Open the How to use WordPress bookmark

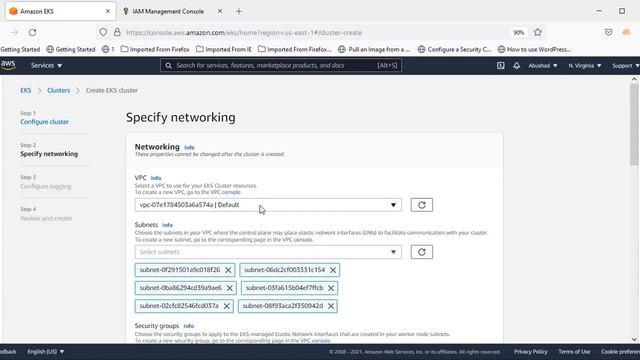click(x=534, y=49)
